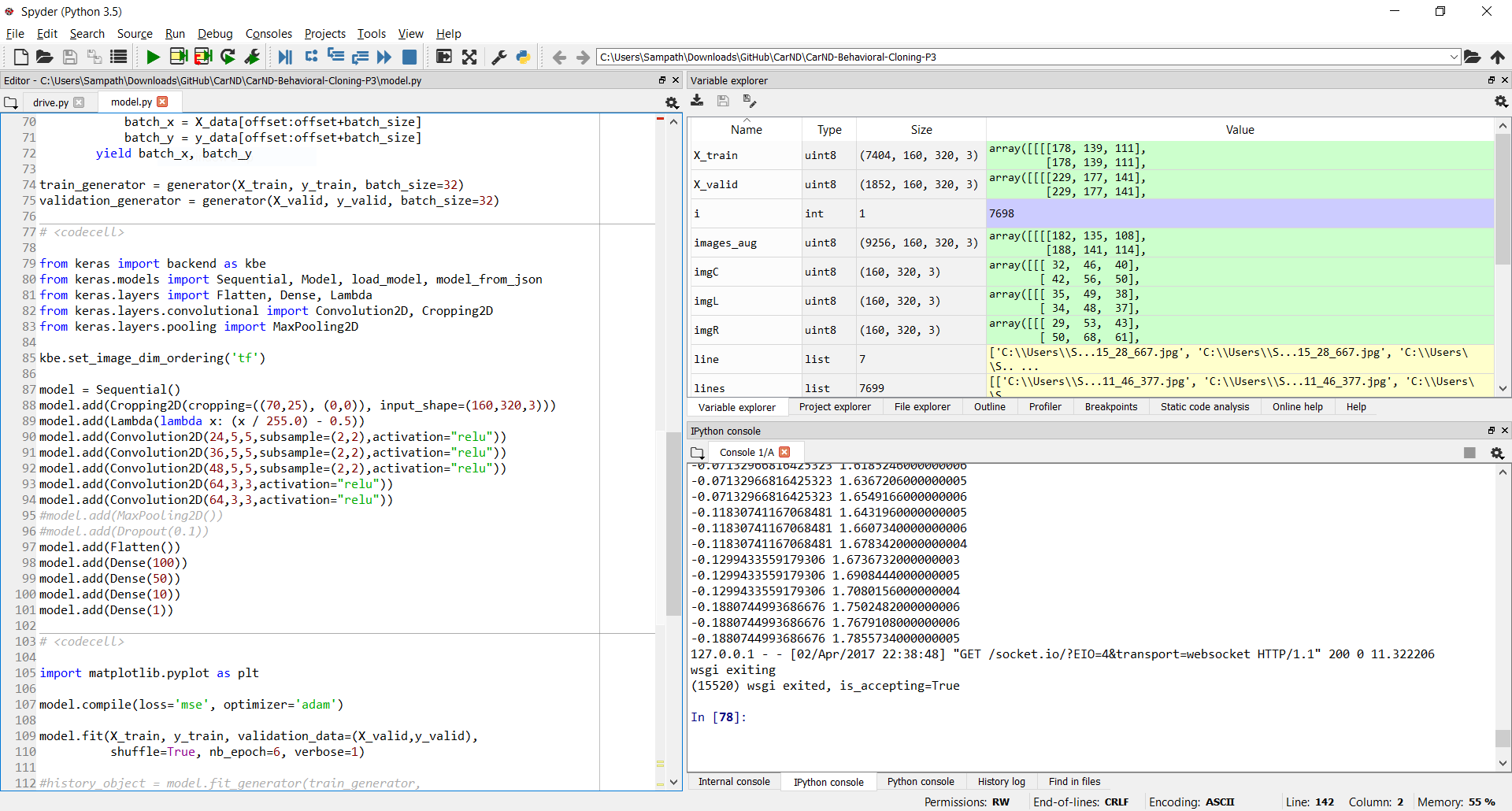The width and height of the screenshot is (1512, 811).
Task: Click the Open file folder icon
Action: click(x=45, y=57)
